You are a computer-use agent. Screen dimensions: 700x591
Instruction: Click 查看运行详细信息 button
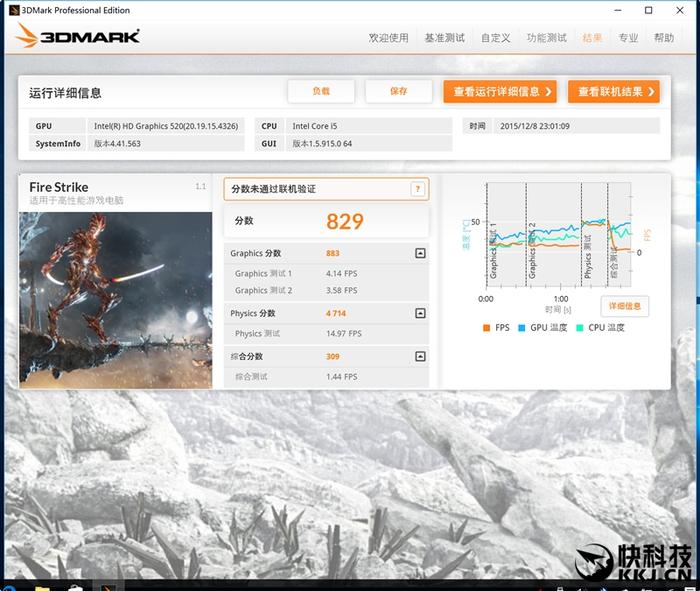click(x=500, y=92)
